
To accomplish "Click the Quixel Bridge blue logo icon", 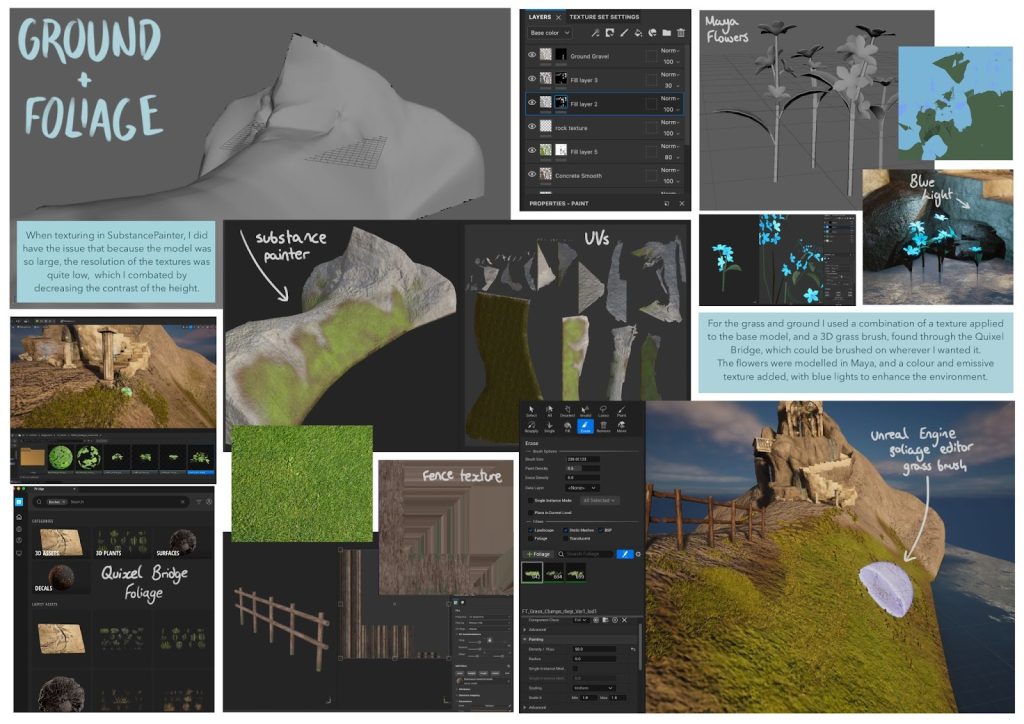I will (19, 501).
